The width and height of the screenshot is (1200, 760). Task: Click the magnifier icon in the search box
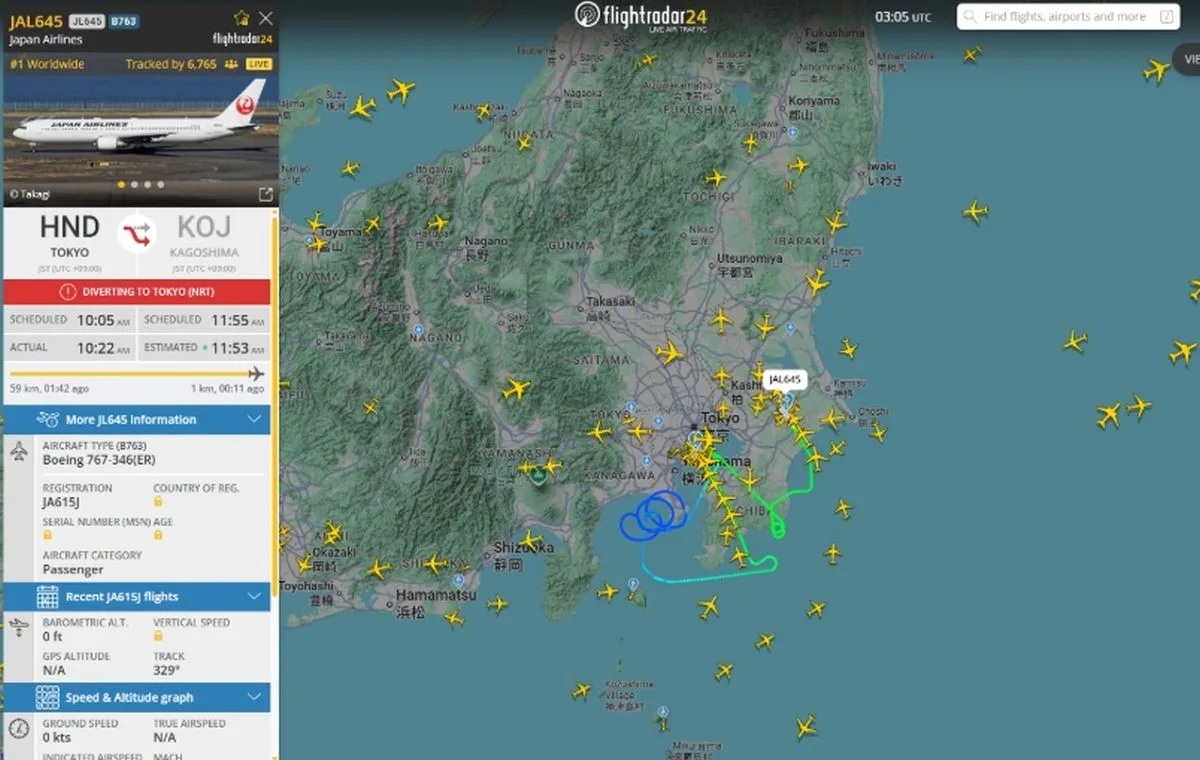pos(972,17)
